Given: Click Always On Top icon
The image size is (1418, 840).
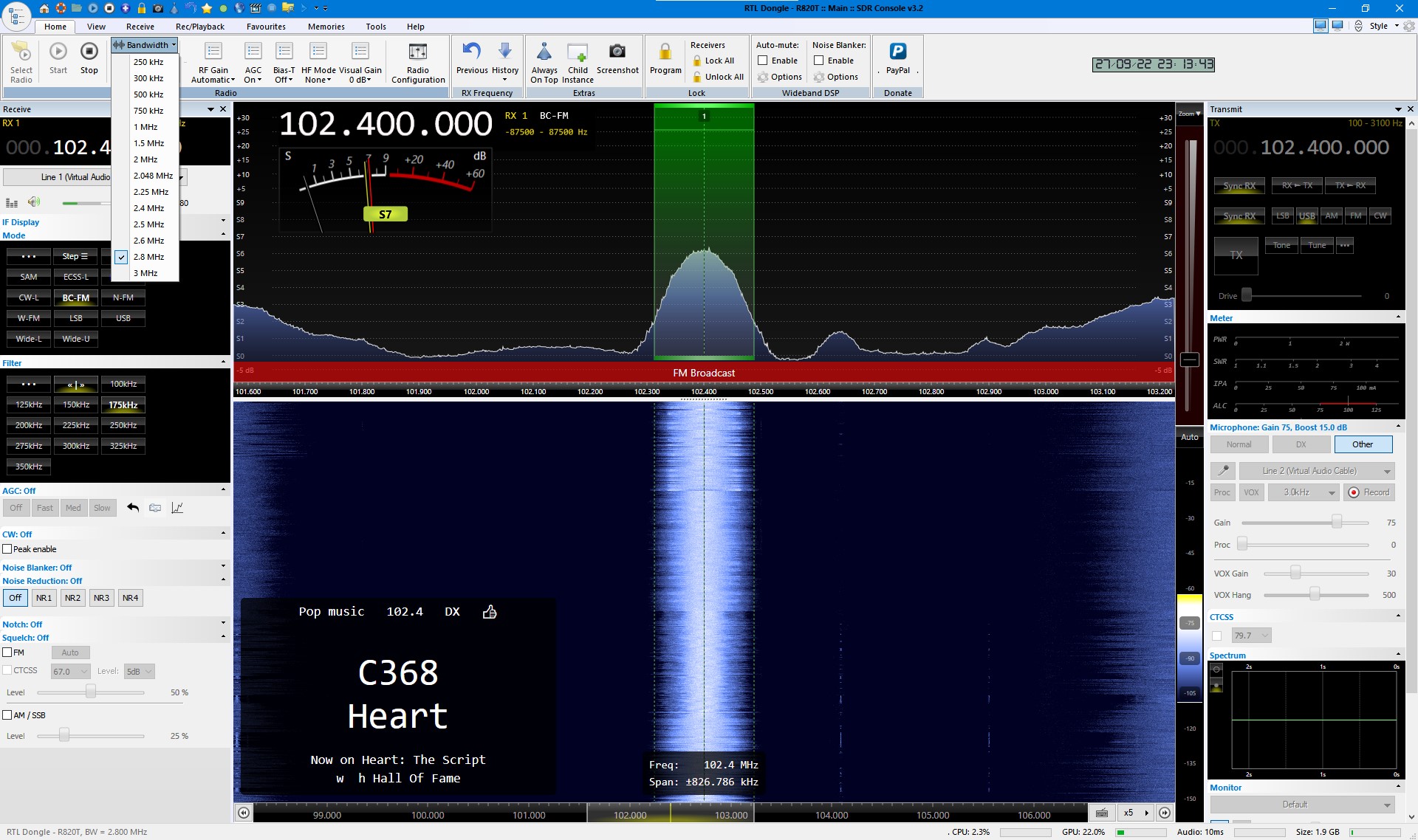Looking at the screenshot, I should coord(544,52).
